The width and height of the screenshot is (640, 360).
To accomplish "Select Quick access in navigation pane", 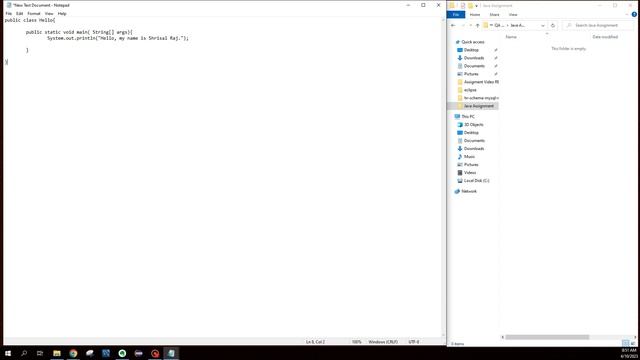I will (473, 42).
